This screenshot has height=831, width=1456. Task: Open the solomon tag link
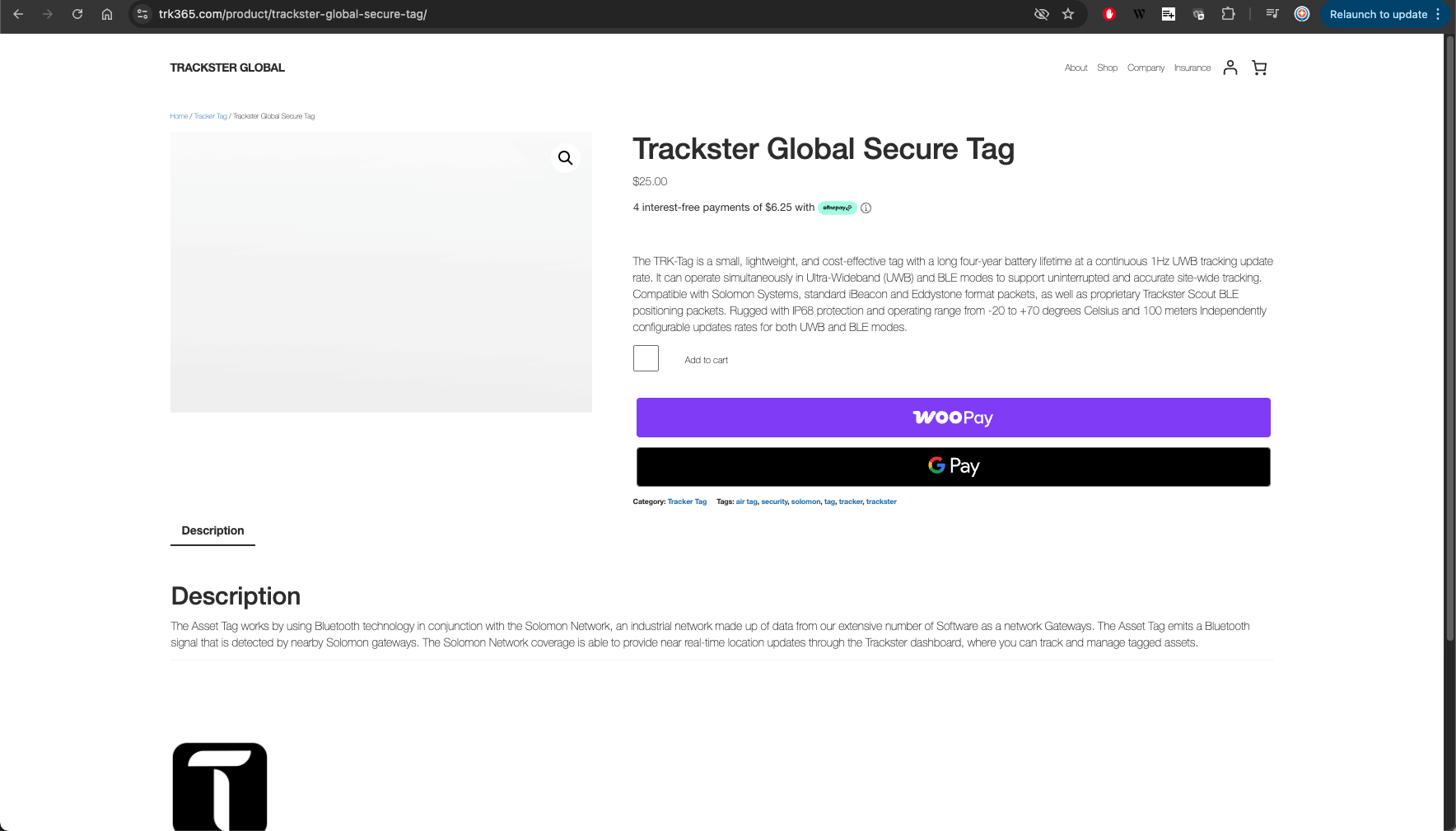(805, 502)
